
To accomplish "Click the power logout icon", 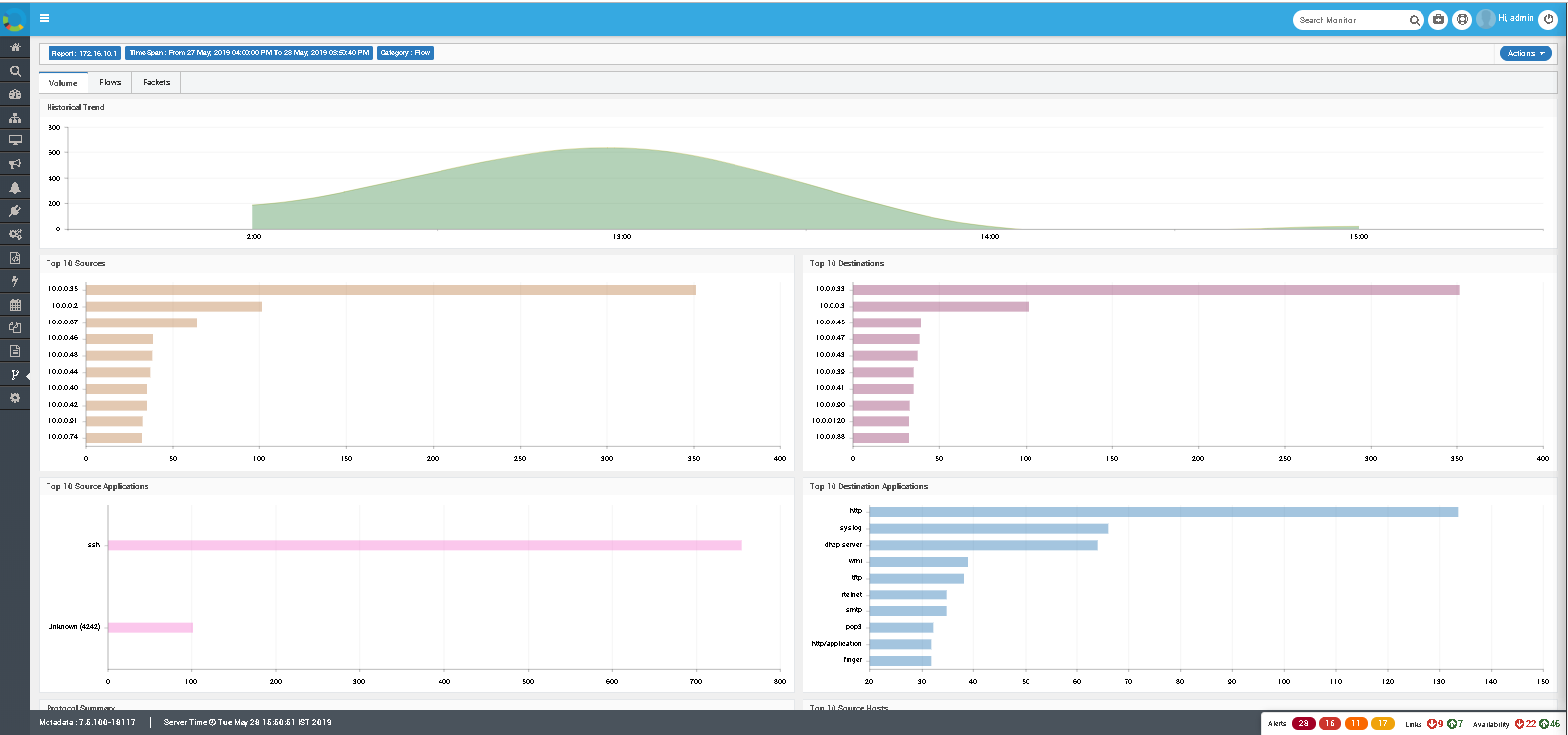I will point(1548,19).
